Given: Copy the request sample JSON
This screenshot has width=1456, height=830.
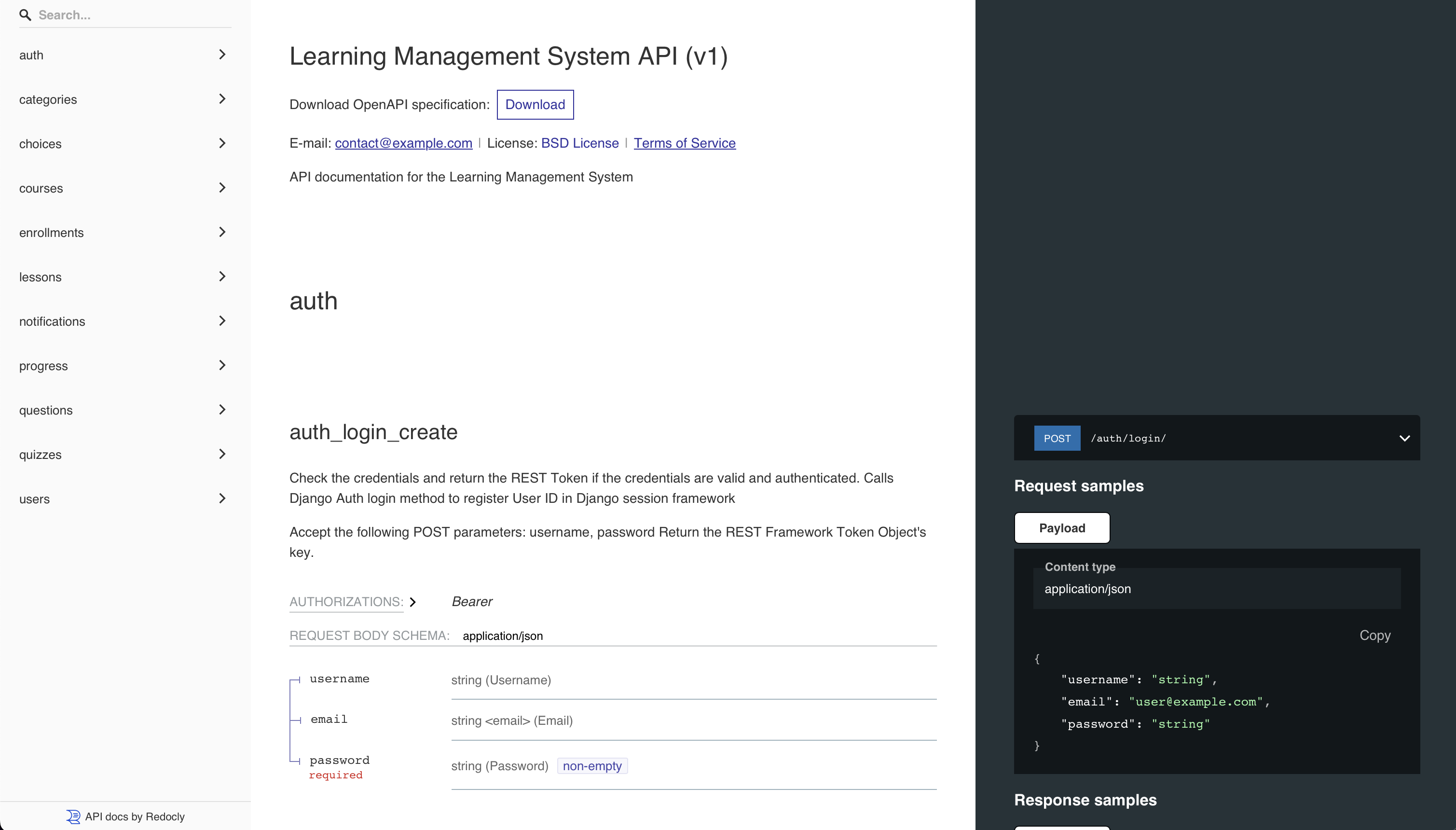Looking at the screenshot, I should 1374,635.
